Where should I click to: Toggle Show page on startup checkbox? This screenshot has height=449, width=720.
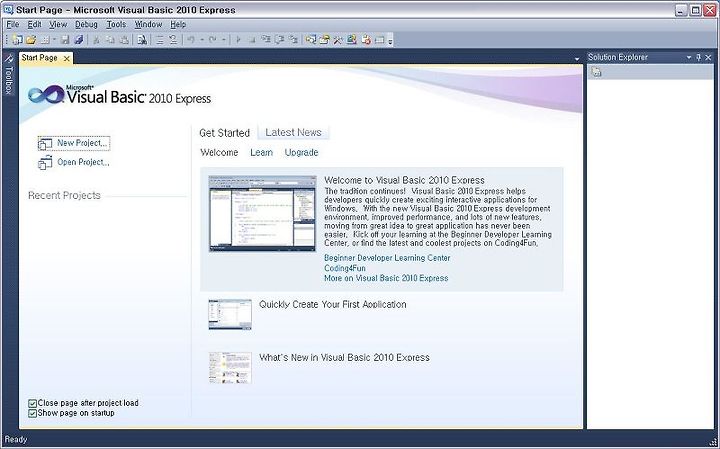(x=32, y=413)
